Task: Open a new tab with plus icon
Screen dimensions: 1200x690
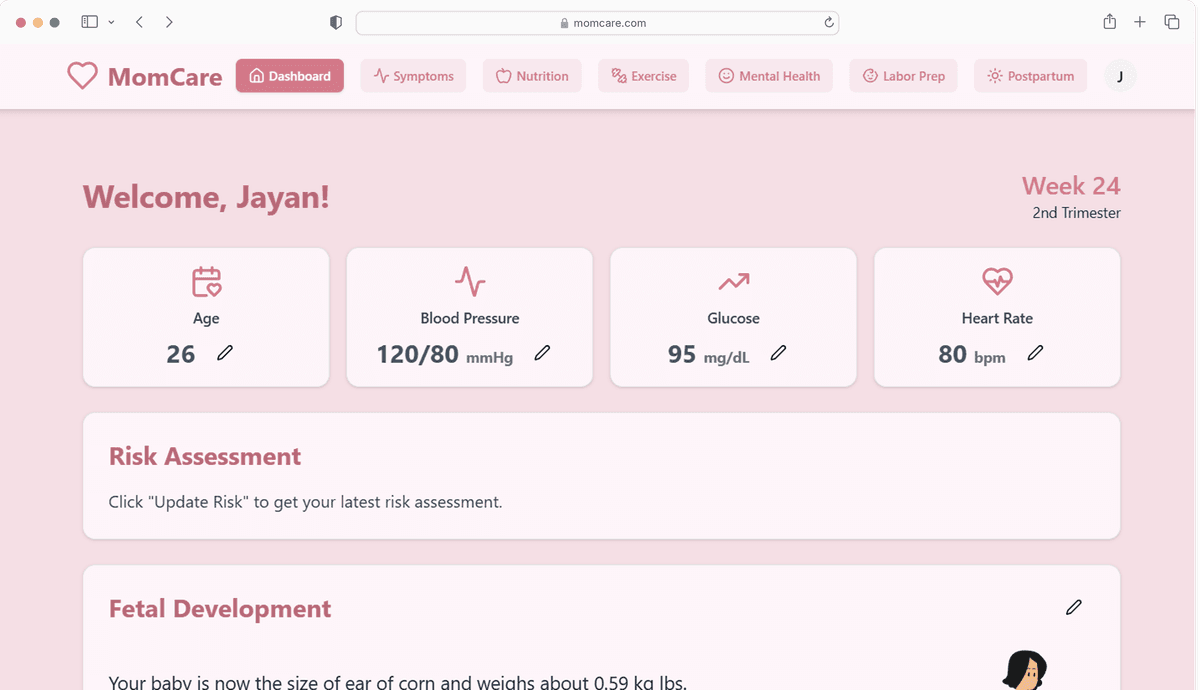Action: [x=1140, y=22]
